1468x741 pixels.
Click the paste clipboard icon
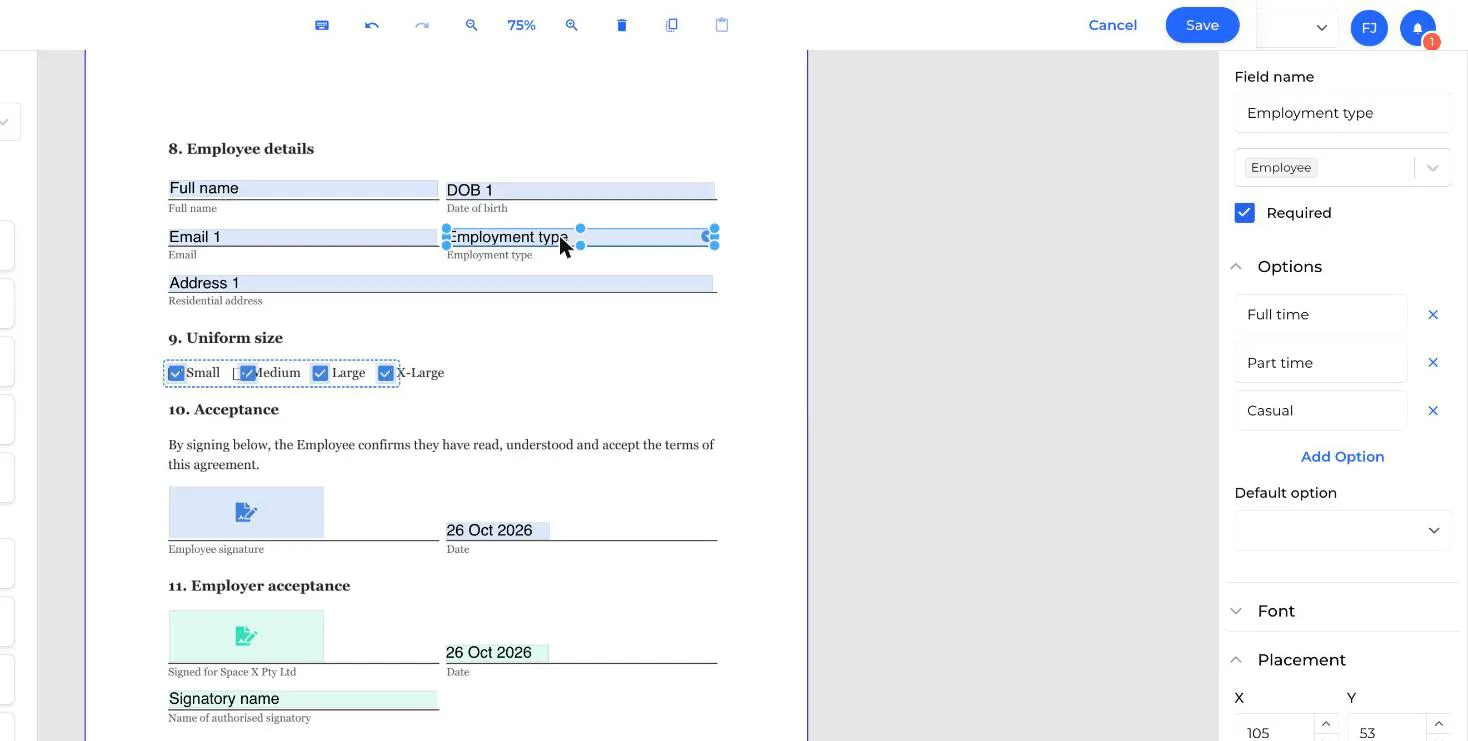coord(721,25)
